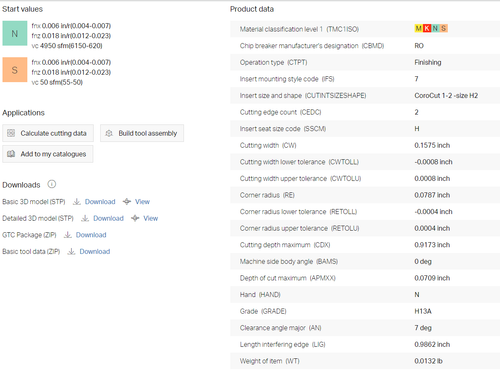Download the Basic 3D model STP

tap(100, 202)
